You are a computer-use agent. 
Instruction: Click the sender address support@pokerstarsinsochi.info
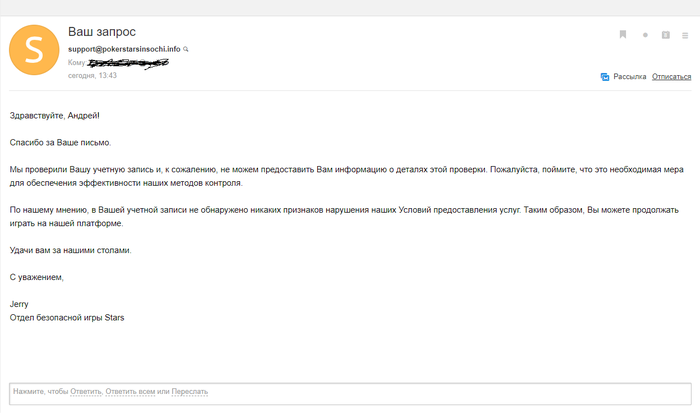(124, 49)
